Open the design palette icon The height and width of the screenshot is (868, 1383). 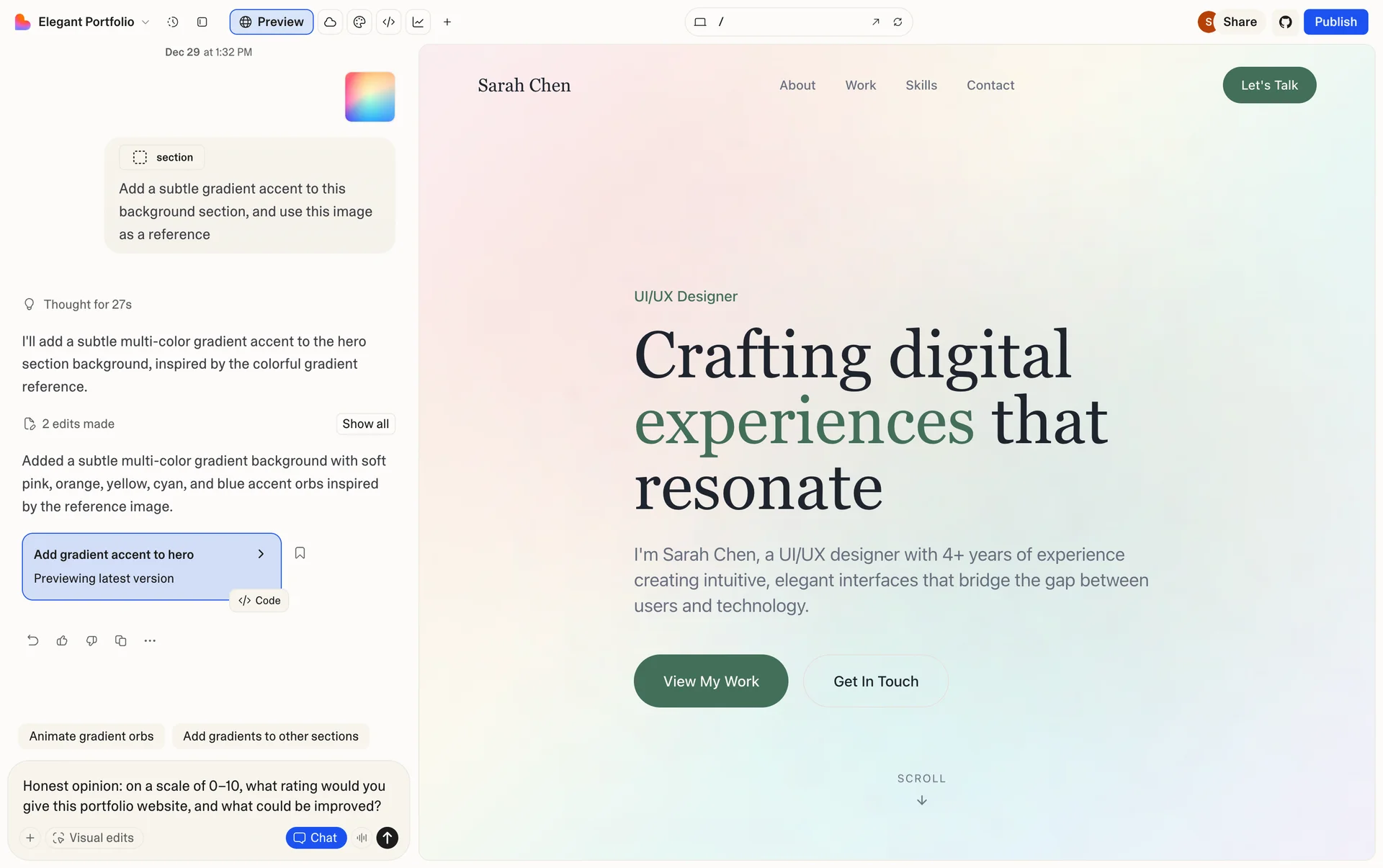(x=359, y=22)
